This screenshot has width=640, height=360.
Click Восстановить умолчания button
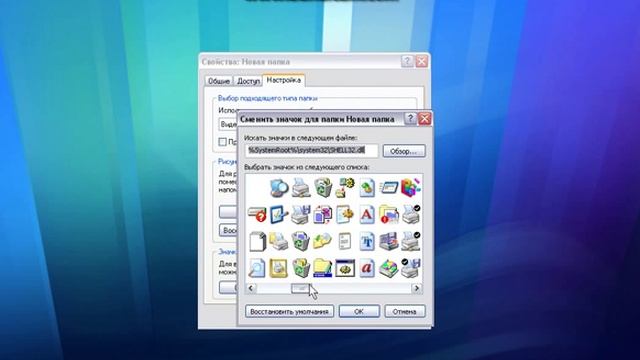pos(289,311)
